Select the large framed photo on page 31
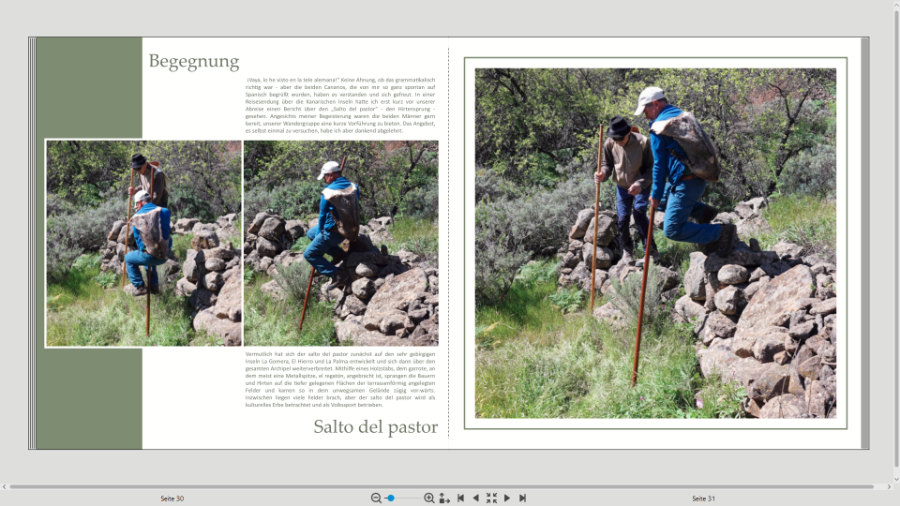This screenshot has width=900, height=506. tap(655, 243)
